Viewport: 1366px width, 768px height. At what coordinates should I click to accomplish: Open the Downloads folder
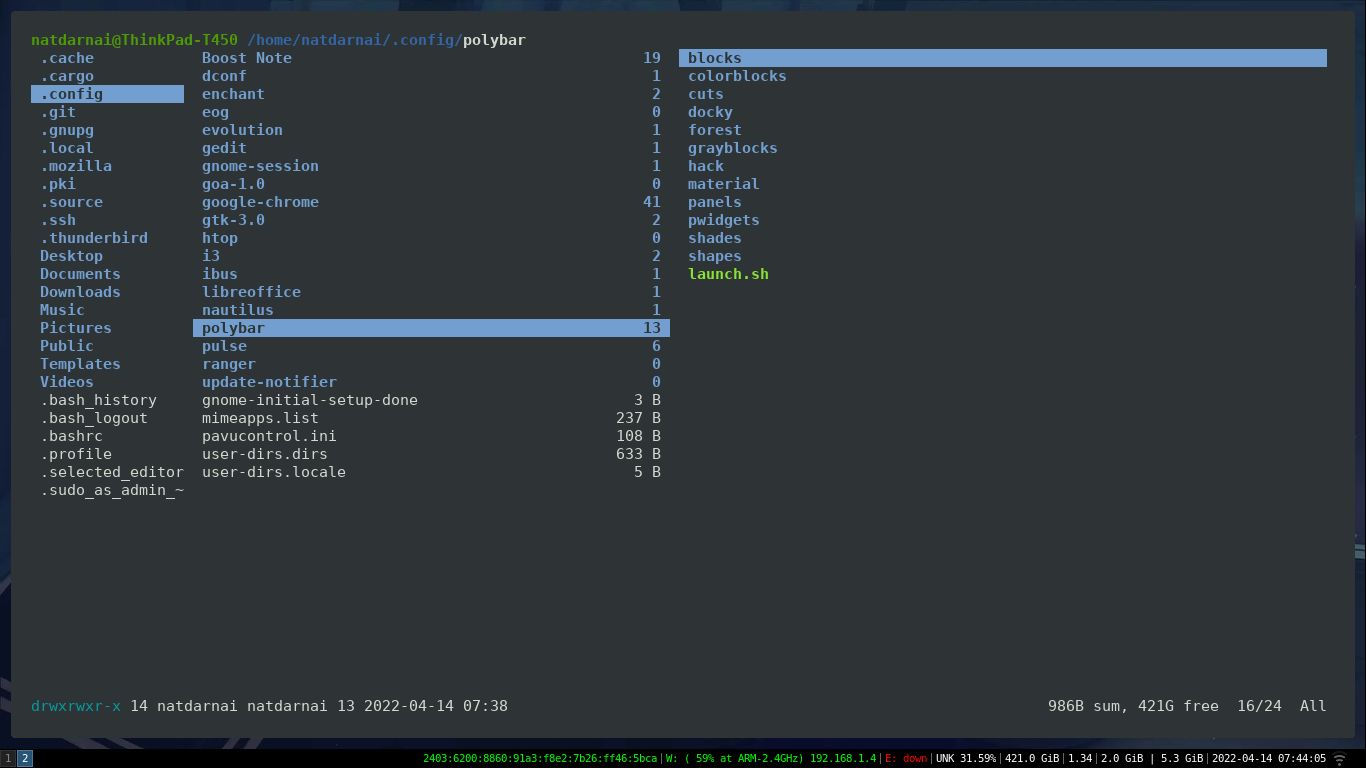(80, 292)
